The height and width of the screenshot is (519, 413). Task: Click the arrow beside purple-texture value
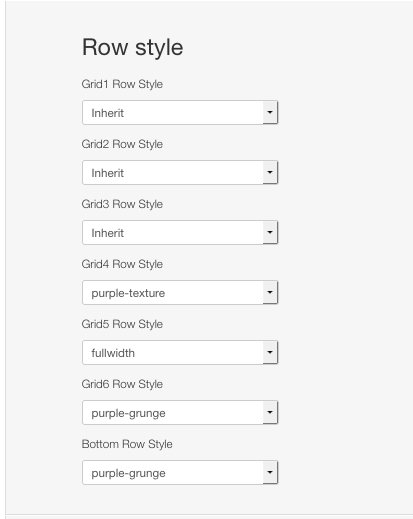tap(270, 292)
